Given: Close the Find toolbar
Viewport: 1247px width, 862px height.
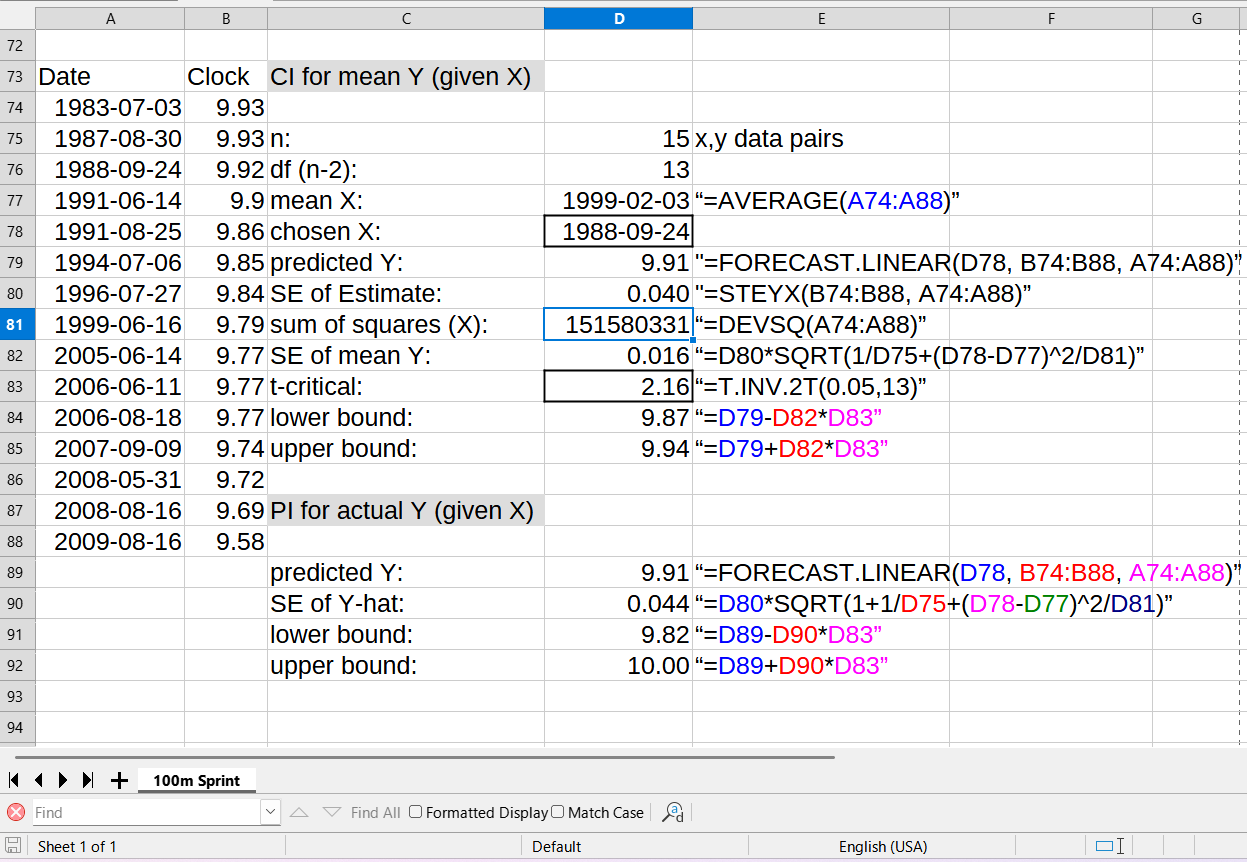Looking at the screenshot, I should 16,812.
